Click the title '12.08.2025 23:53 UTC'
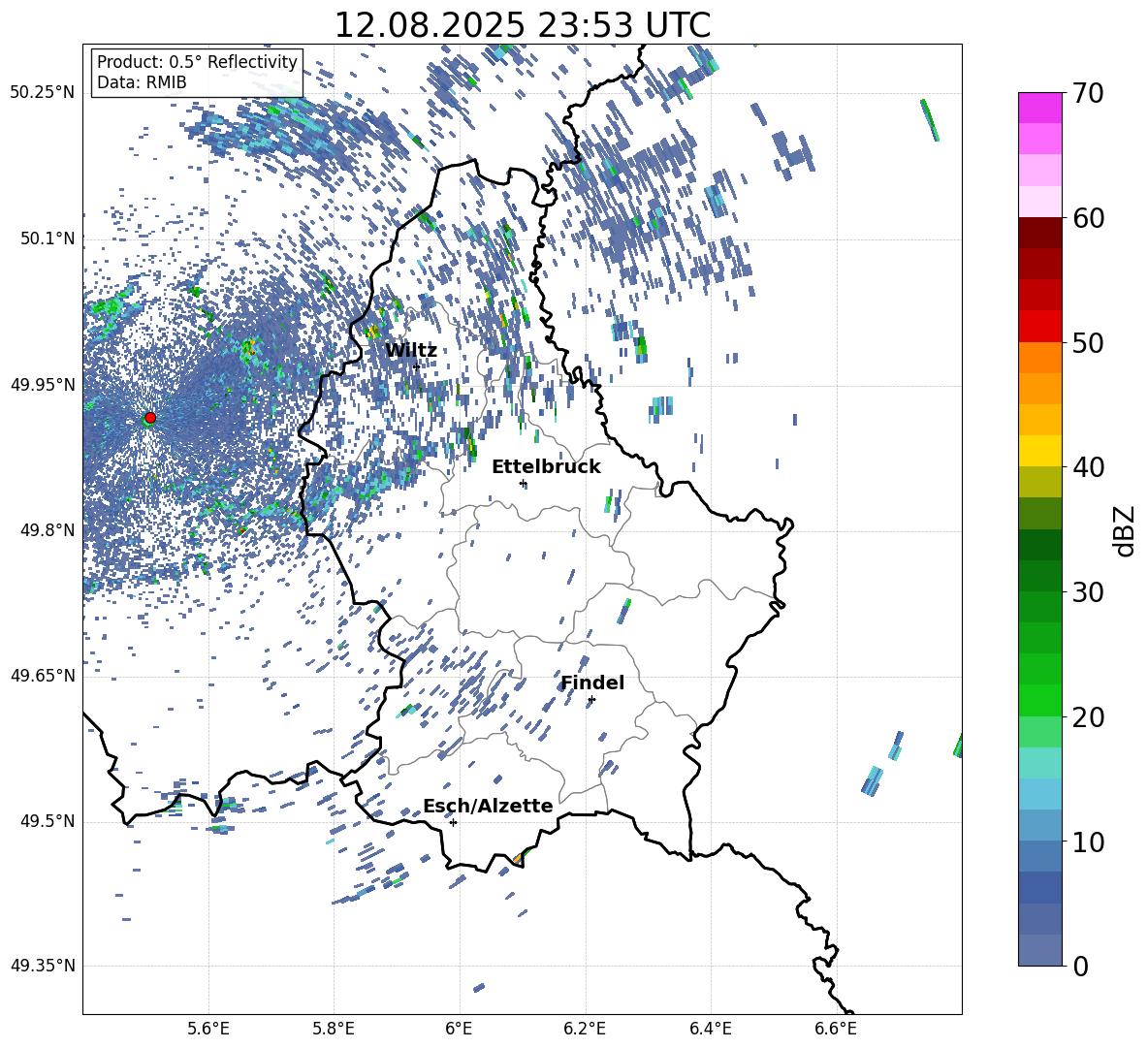The height and width of the screenshot is (1048, 1148). pyautogui.click(x=522, y=25)
